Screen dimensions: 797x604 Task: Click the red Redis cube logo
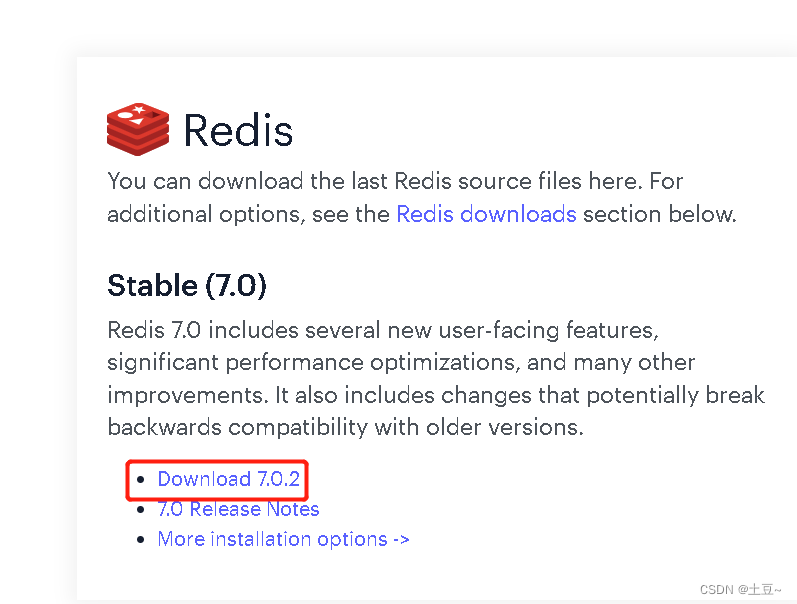[x=138, y=129]
